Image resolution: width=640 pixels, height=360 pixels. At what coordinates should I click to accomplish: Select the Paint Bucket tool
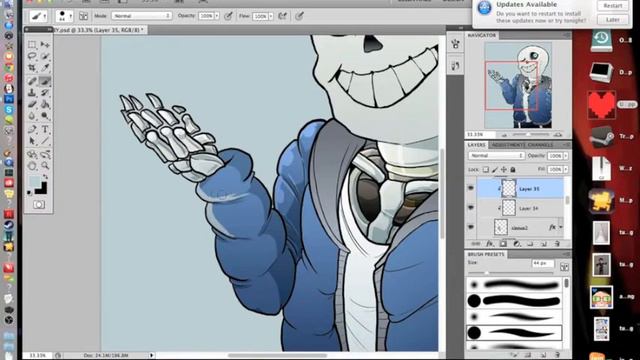(45, 104)
